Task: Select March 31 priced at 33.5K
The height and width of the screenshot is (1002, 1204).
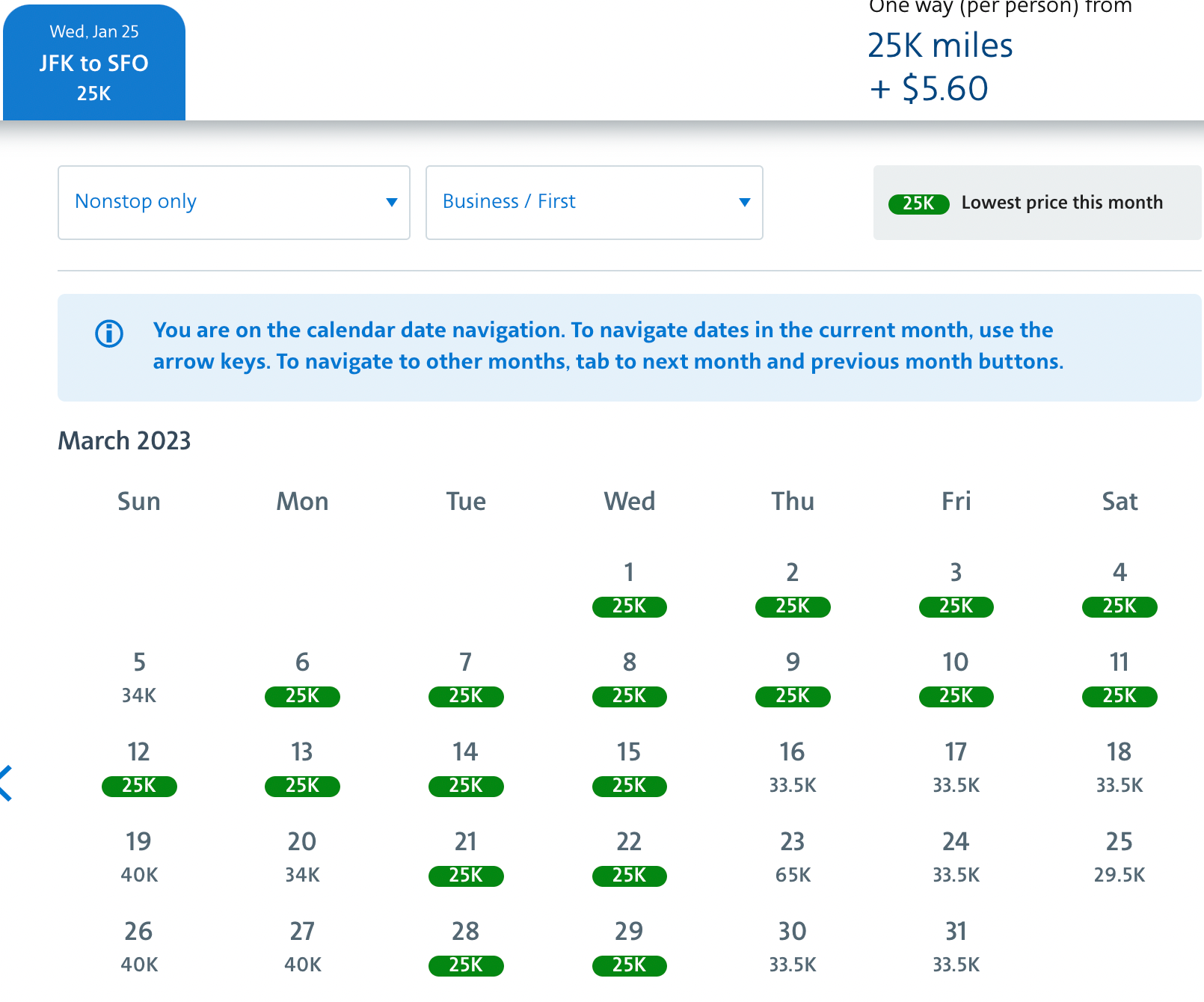Action: 956,946
